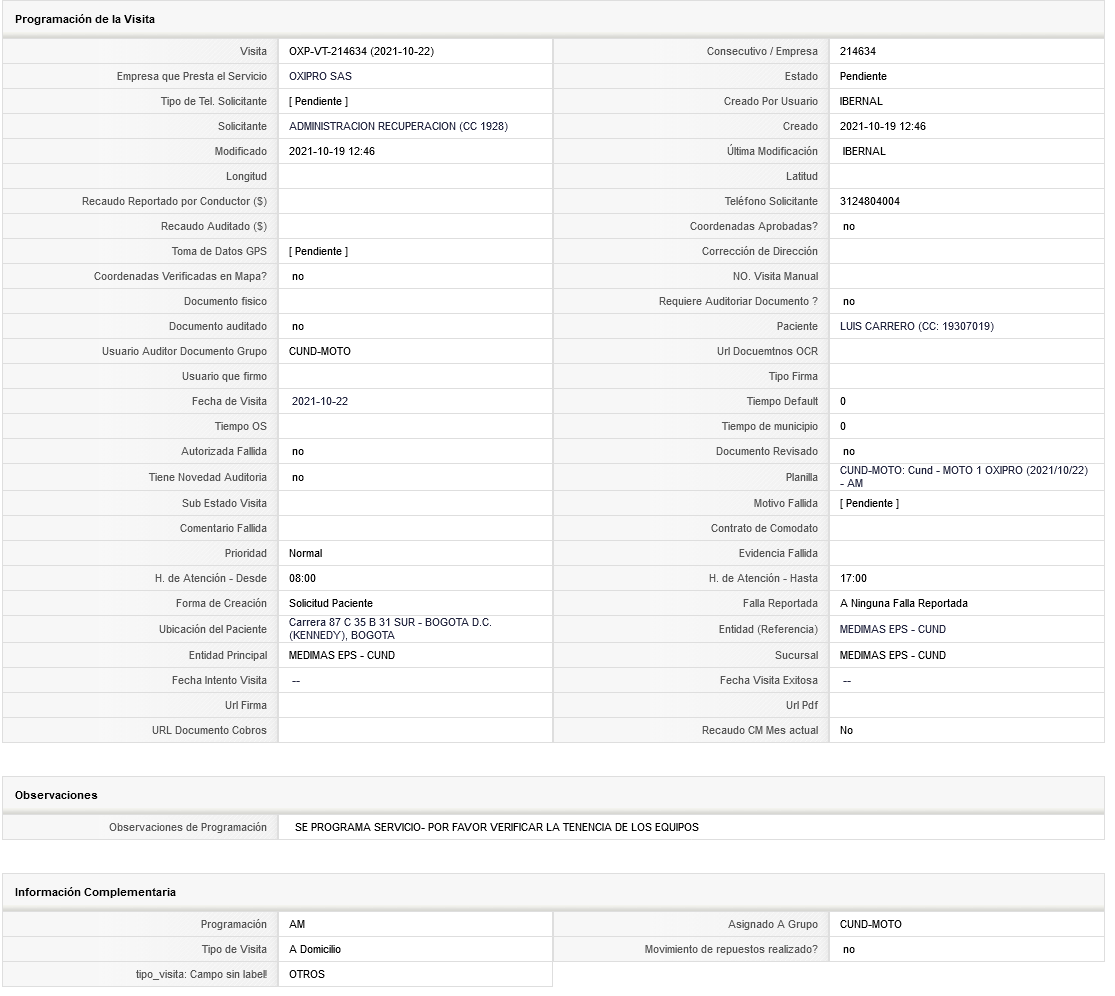
Task: Select the Modificado date 2021-10-19 12:46
Action: pos(331,151)
